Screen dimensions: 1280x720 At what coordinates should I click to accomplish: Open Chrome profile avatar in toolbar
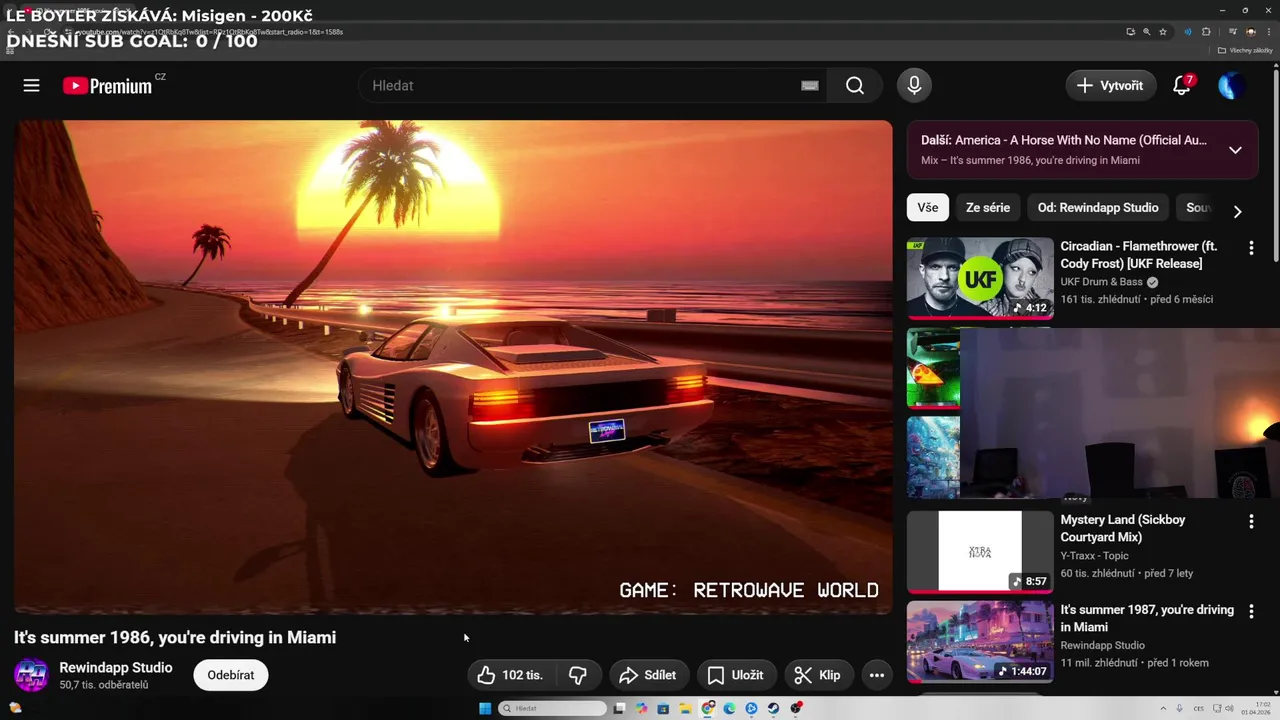pos(1251,32)
